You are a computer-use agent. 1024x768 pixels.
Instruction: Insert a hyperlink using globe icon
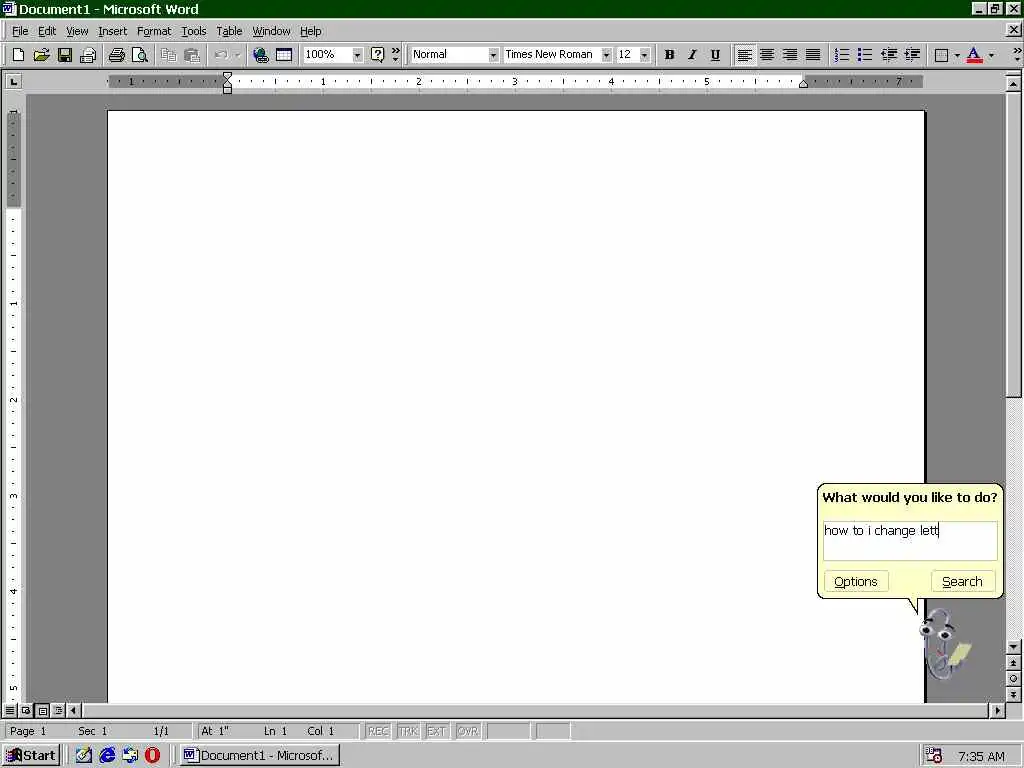tap(261, 55)
